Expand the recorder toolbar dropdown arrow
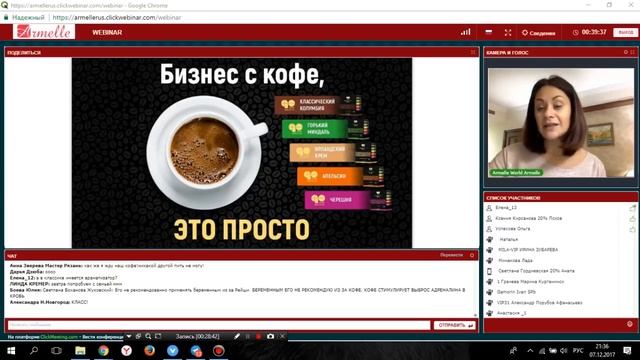The image size is (640, 360). click(x=129, y=336)
